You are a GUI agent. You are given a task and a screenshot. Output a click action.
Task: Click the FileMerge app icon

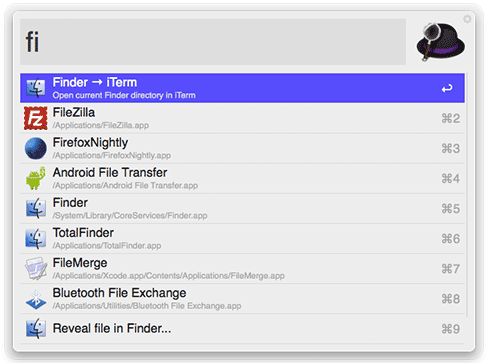coord(36,269)
